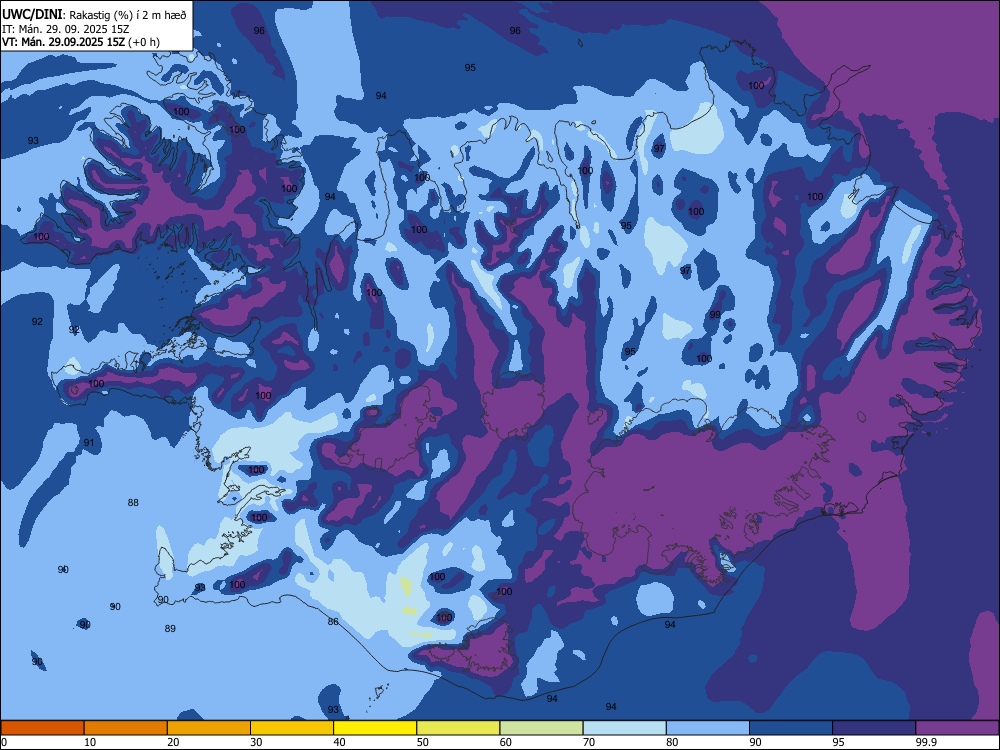Screen dimensions: 1000x750
Task: Click the legend scale label '0'
Action: click(4, 742)
